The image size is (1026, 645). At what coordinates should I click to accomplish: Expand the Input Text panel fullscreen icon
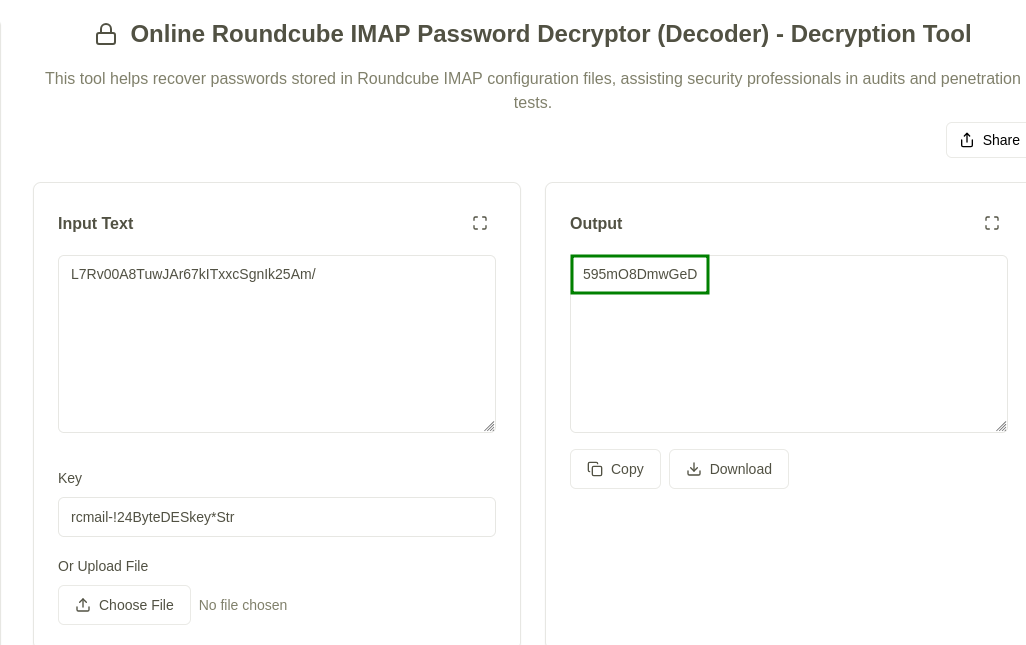click(480, 223)
